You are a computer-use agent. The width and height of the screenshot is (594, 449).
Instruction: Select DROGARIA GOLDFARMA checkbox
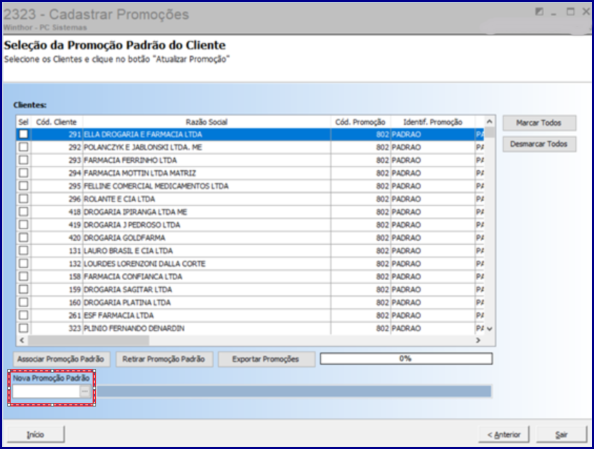pos(23,238)
